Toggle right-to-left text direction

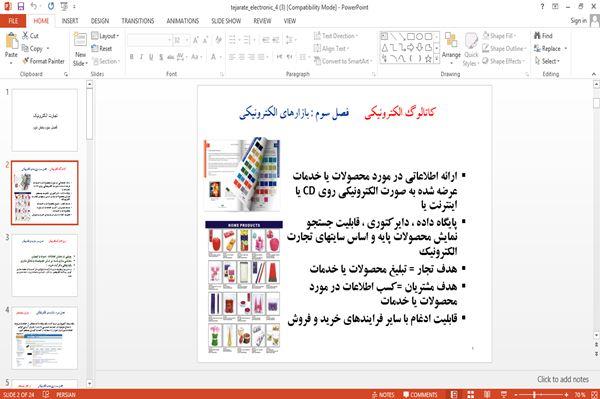pyautogui.click(x=290, y=57)
